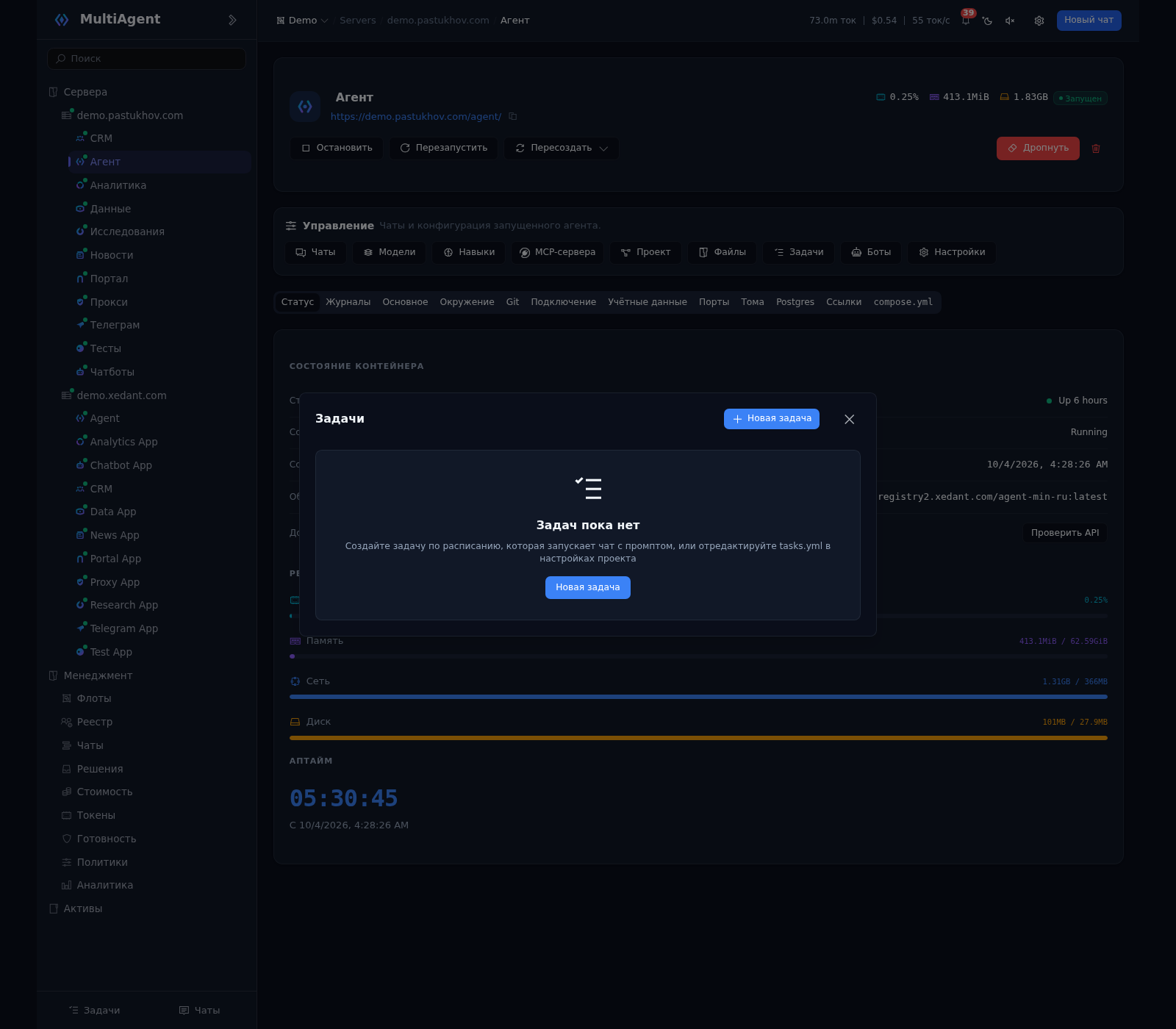Click the MultiAgent logo icon
Image resolution: width=1176 pixels, height=1029 pixels.
point(62,20)
